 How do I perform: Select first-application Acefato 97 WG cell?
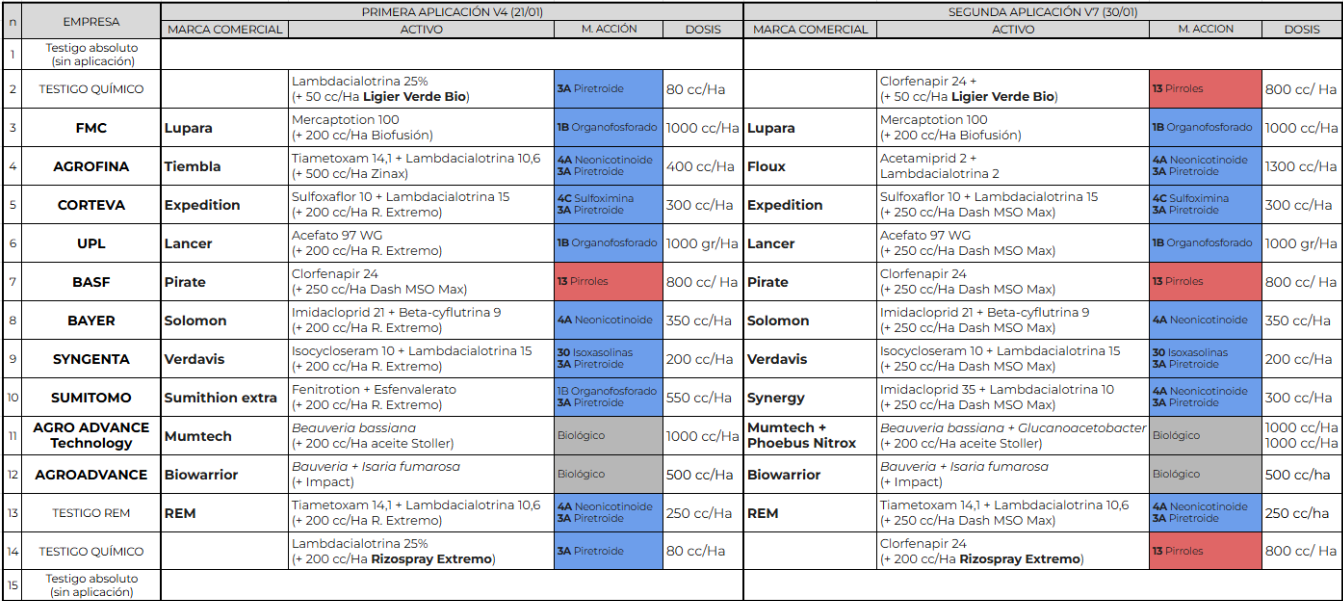(x=422, y=244)
